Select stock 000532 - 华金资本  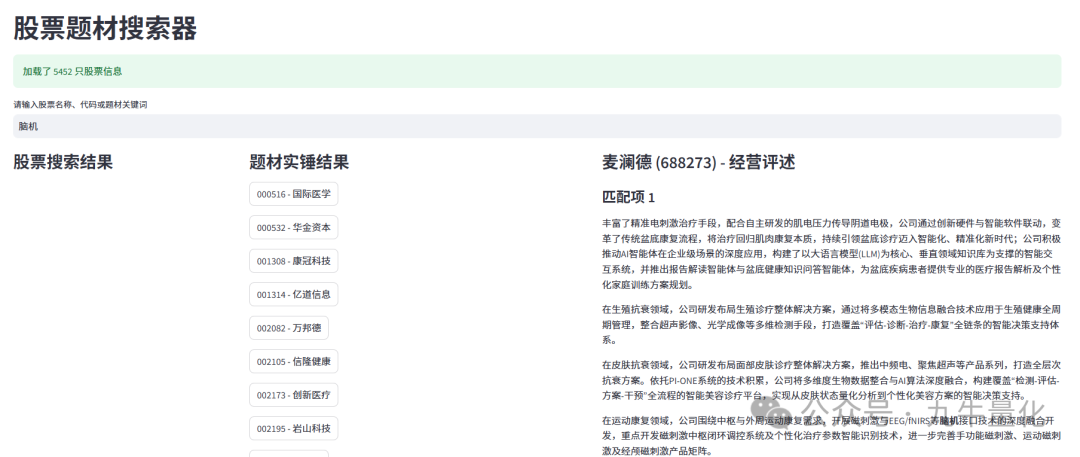(293, 227)
